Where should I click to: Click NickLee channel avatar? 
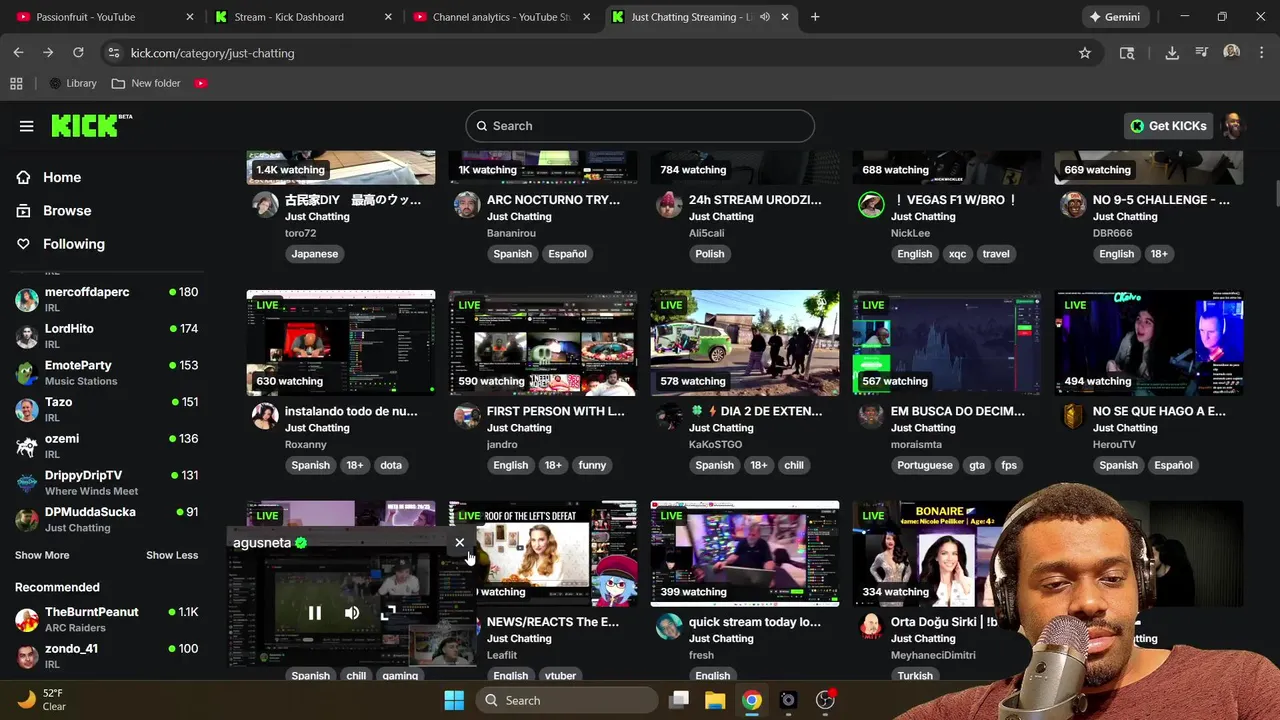point(871,205)
